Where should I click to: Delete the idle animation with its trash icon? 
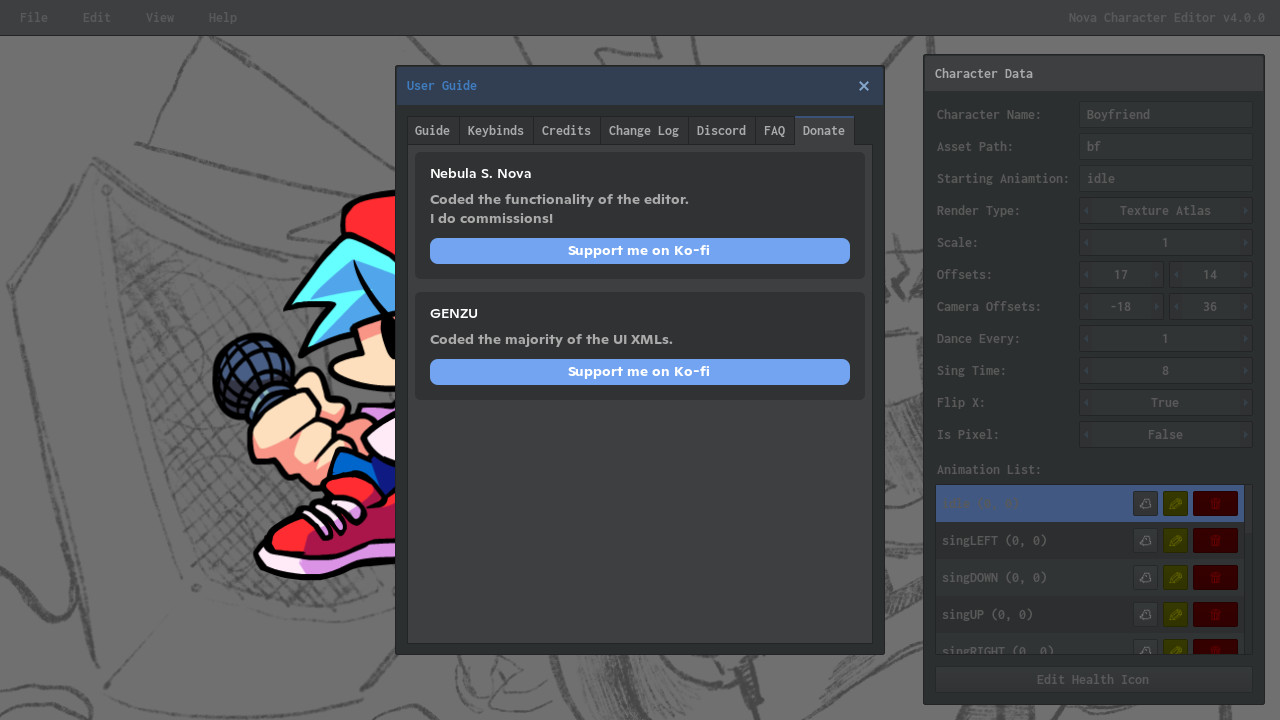(x=1215, y=504)
